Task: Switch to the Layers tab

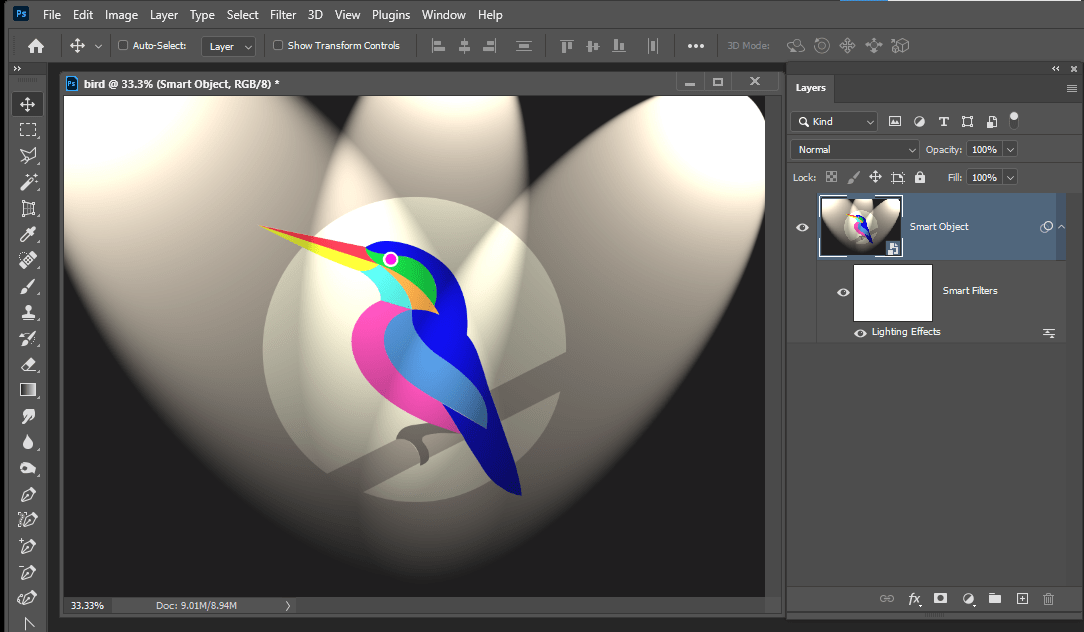Action: point(810,88)
